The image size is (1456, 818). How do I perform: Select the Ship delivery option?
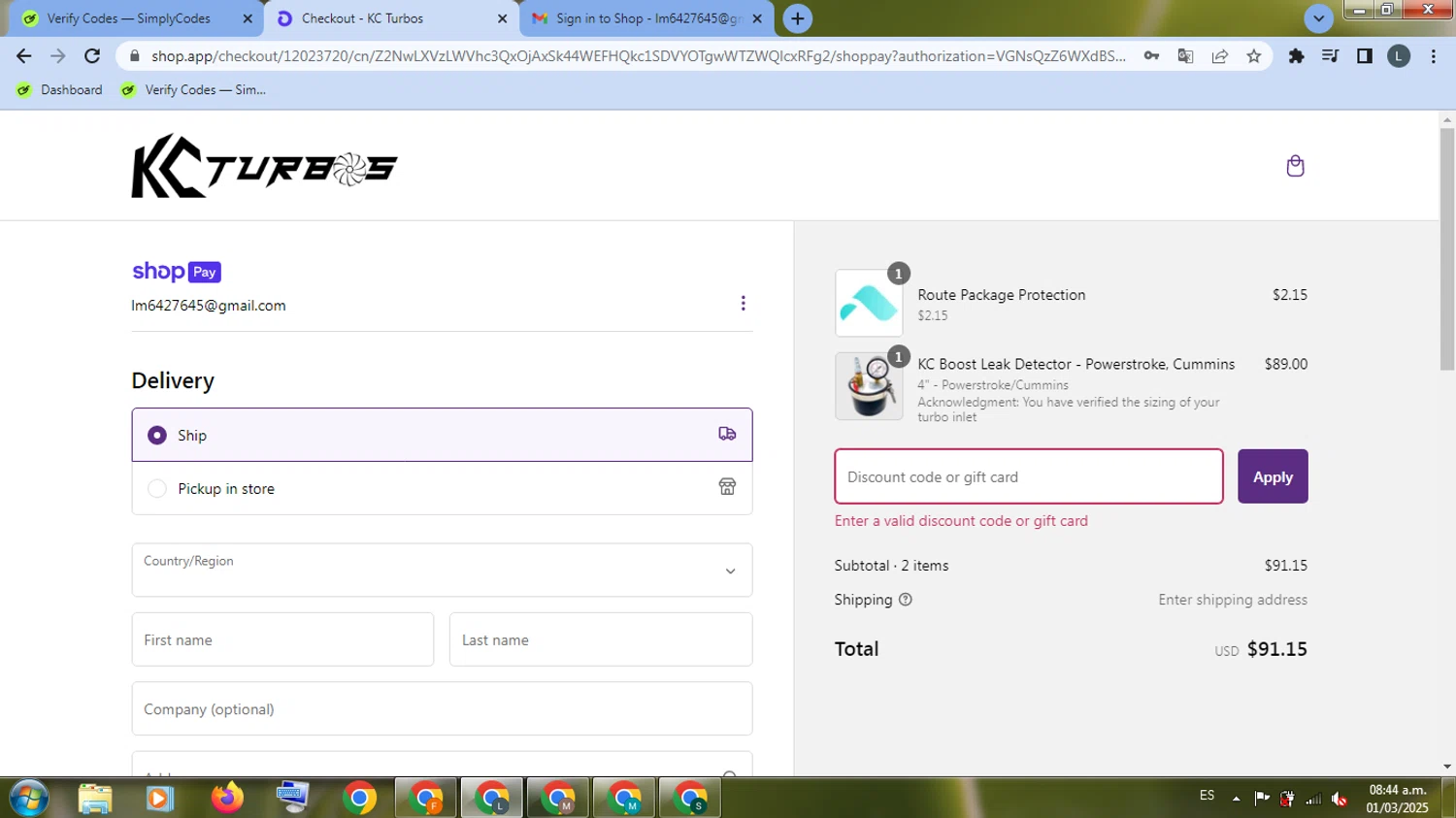442,435
